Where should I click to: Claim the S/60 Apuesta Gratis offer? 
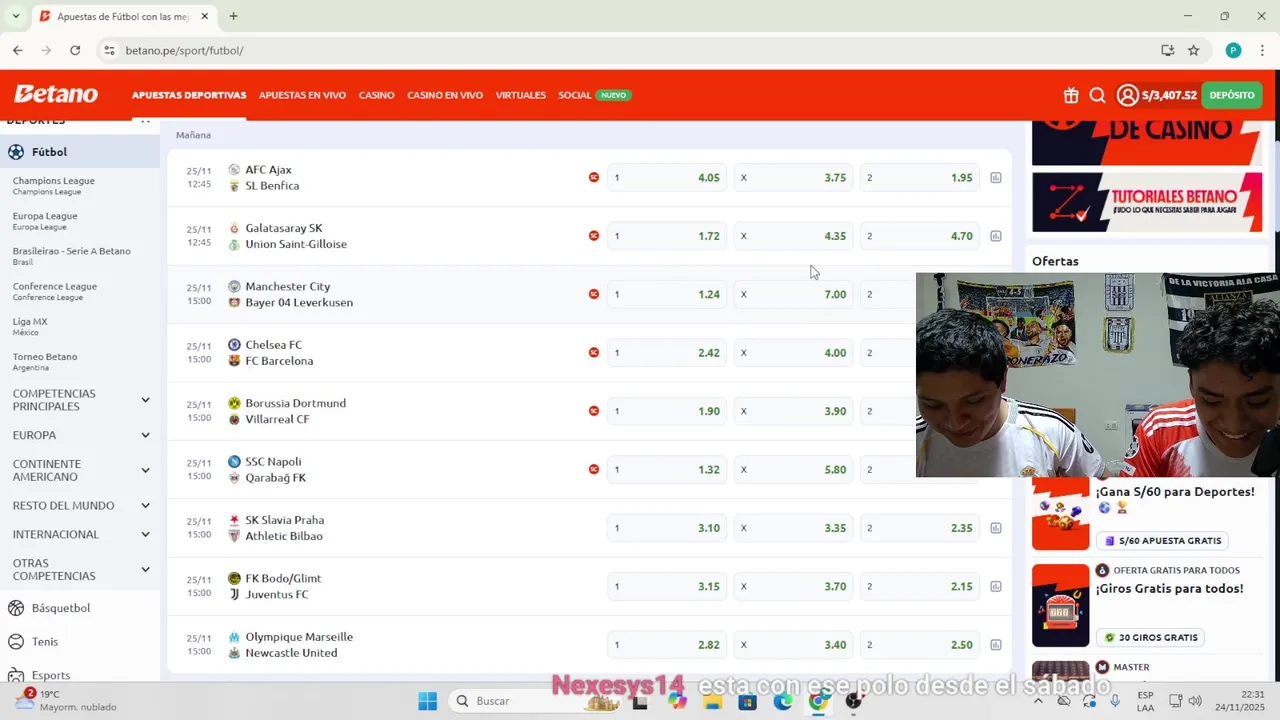tap(1164, 540)
